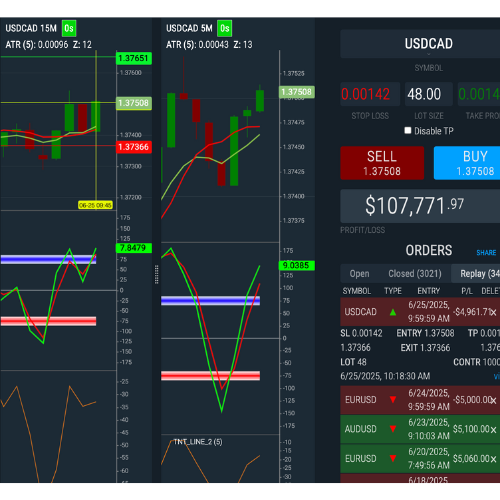Viewport: 500px width, 500px height.
Task: Click the 0s timer badge on USDCAD 15M chart
Action: (69, 28)
